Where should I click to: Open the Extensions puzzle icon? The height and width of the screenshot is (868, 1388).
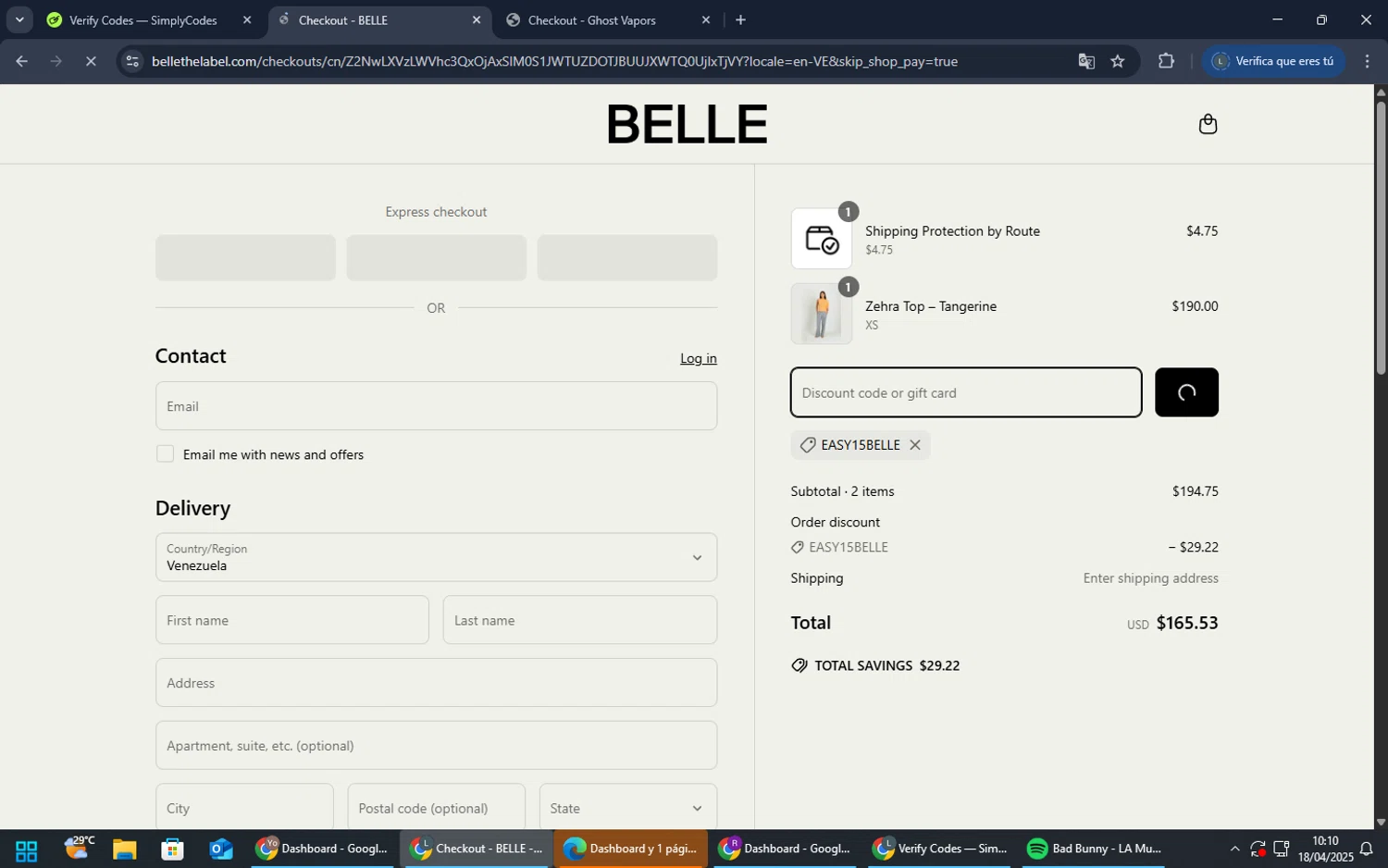pos(1166,61)
